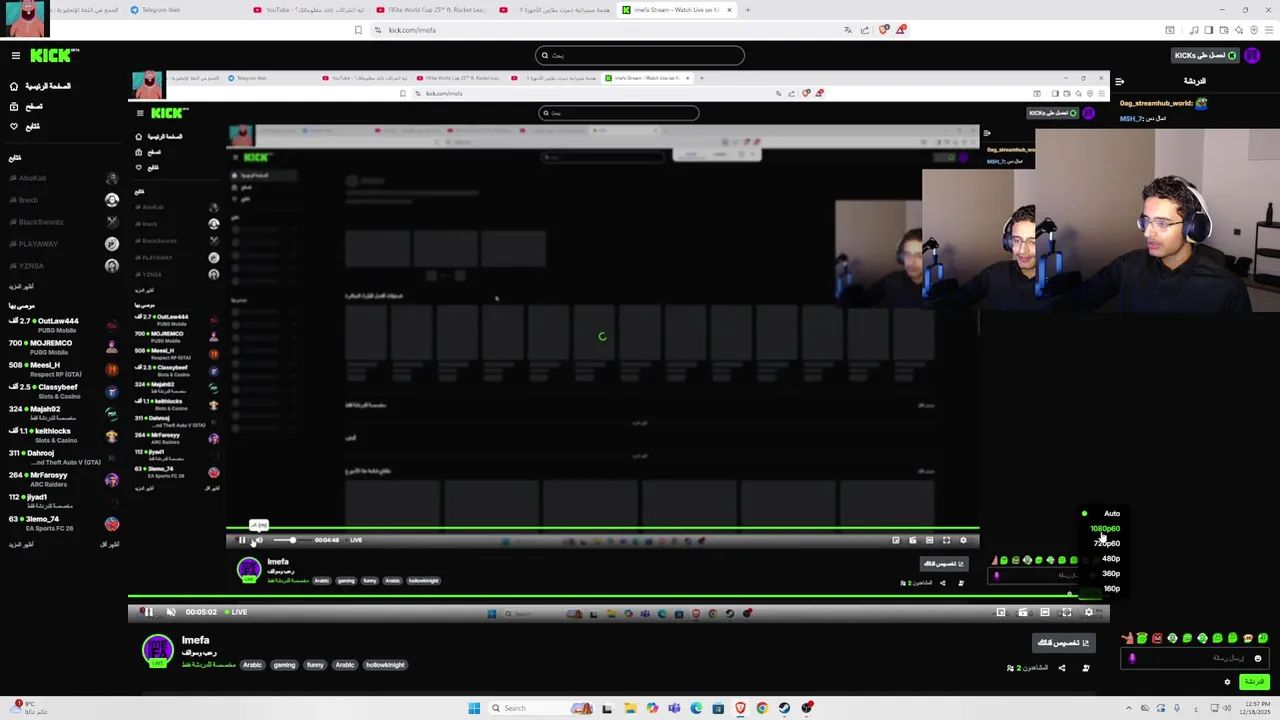
Task: Open Following (heart) in the main sidebar
Action: [x=25, y=126]
